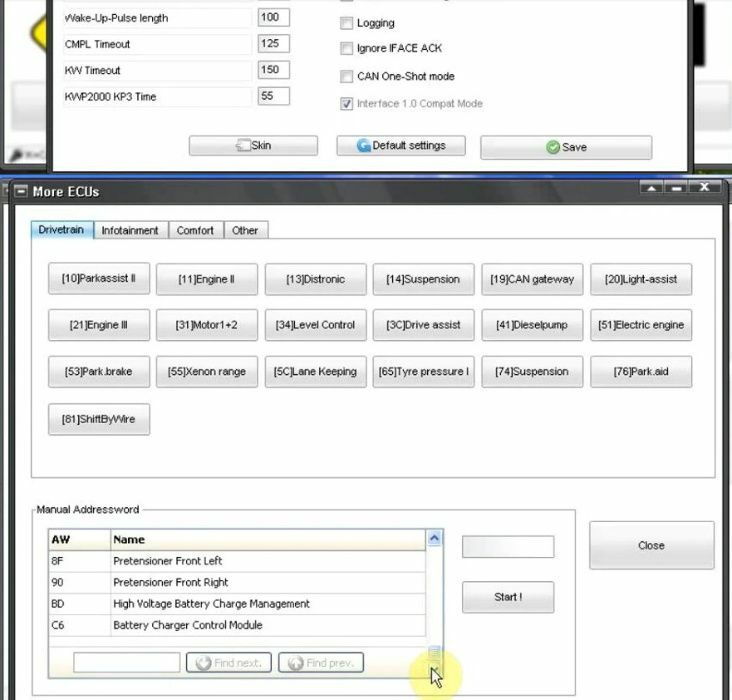
Task: Close the More ECUs dialog
Action: point(652,545)
